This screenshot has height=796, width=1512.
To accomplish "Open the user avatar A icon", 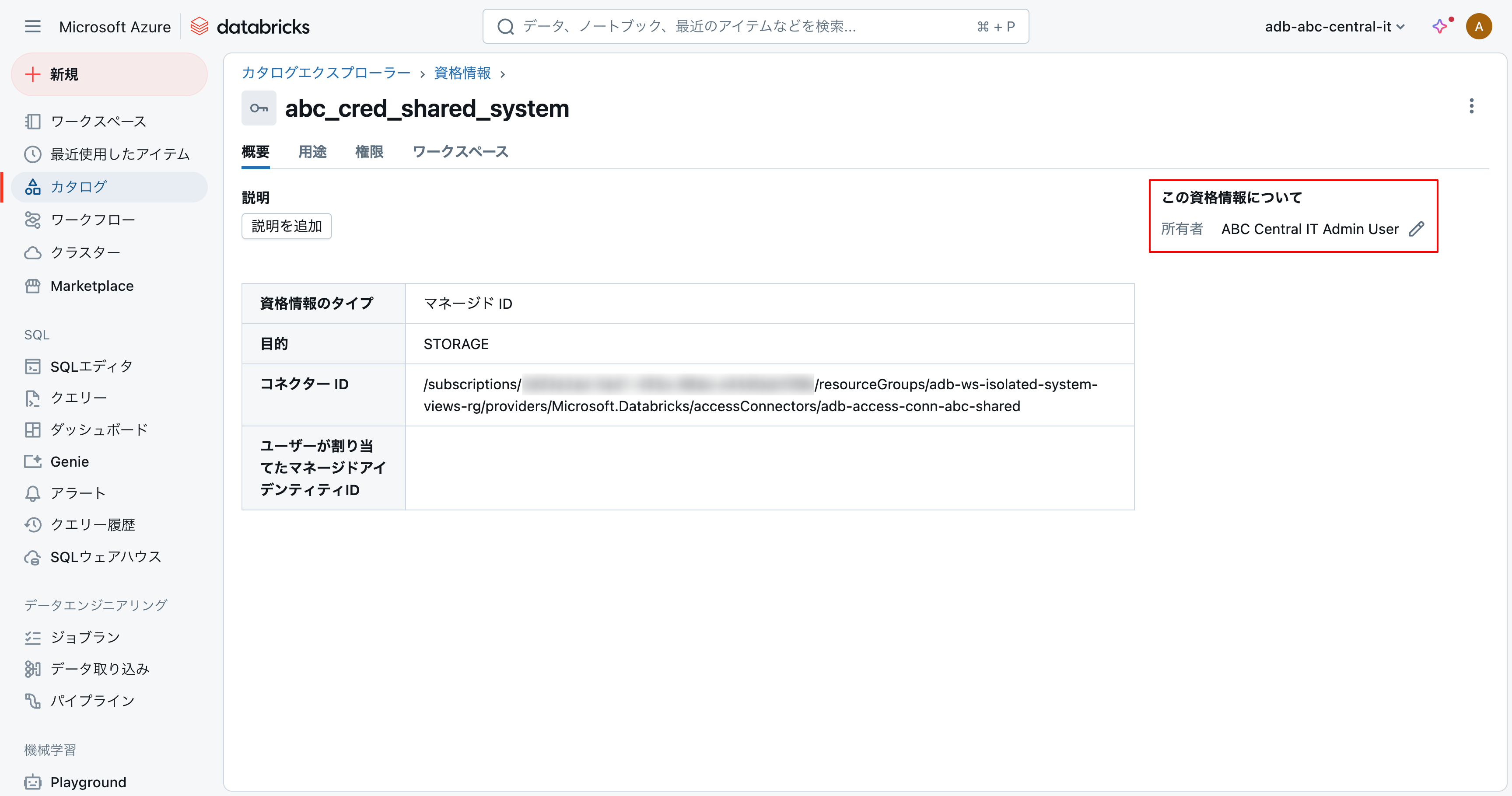I will 1479,26.
